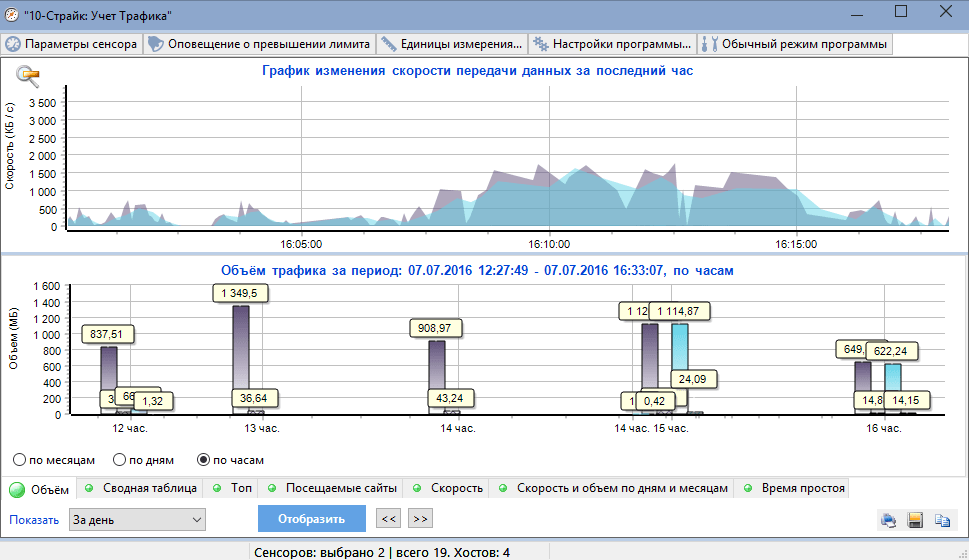Print the traffic chart via printer icon
The height and width of the screenshot is (560, 969).
(x=888, y=520)
